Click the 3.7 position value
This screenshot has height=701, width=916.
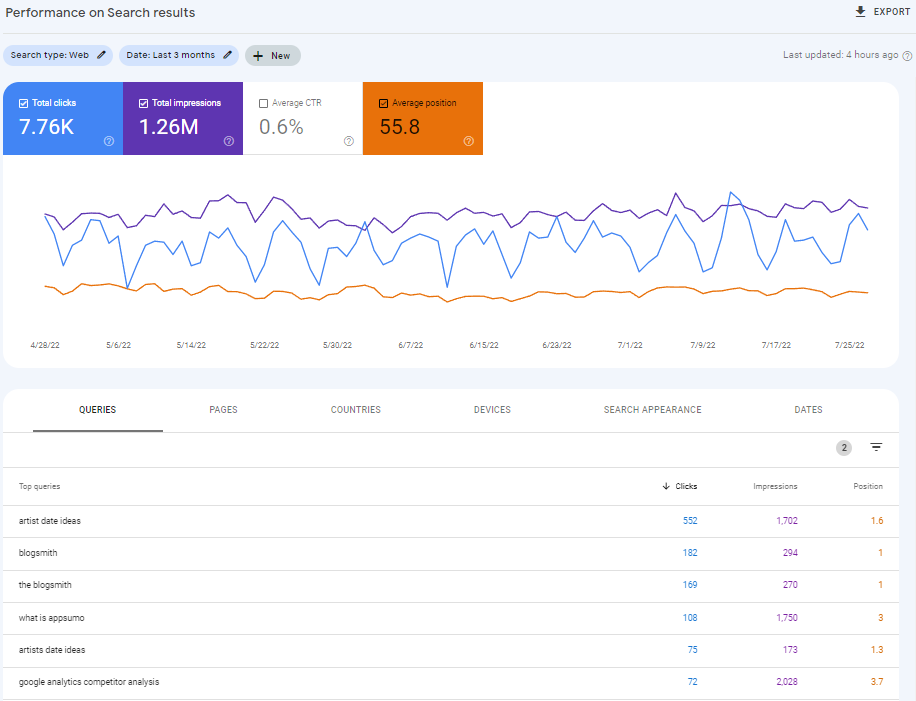click(x=877, y=682)
